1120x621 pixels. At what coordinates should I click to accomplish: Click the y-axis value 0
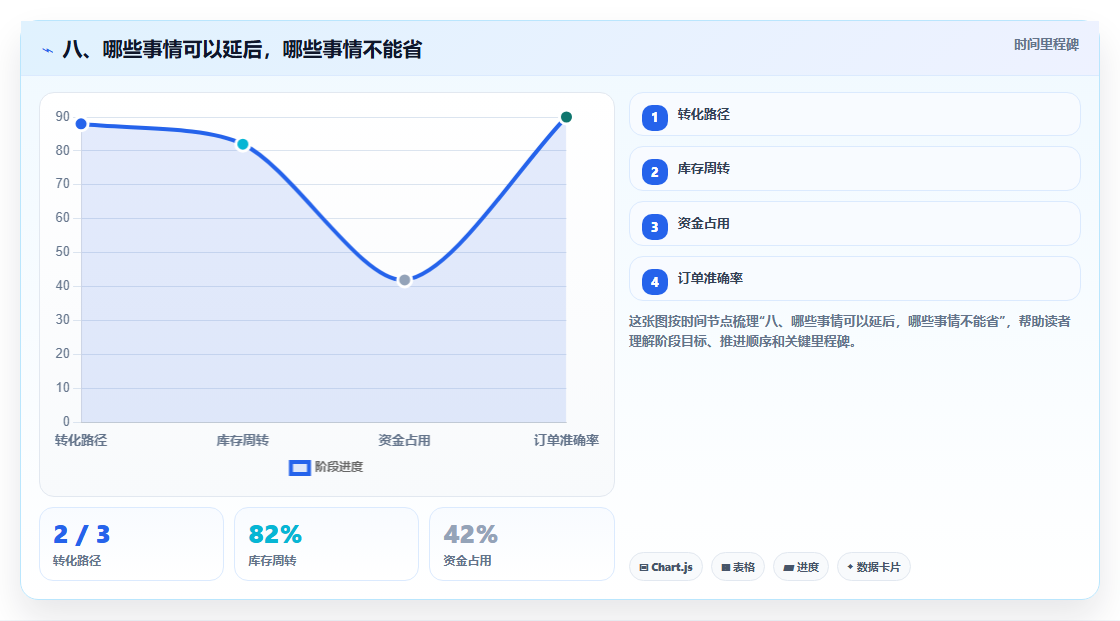click(66, 422)
